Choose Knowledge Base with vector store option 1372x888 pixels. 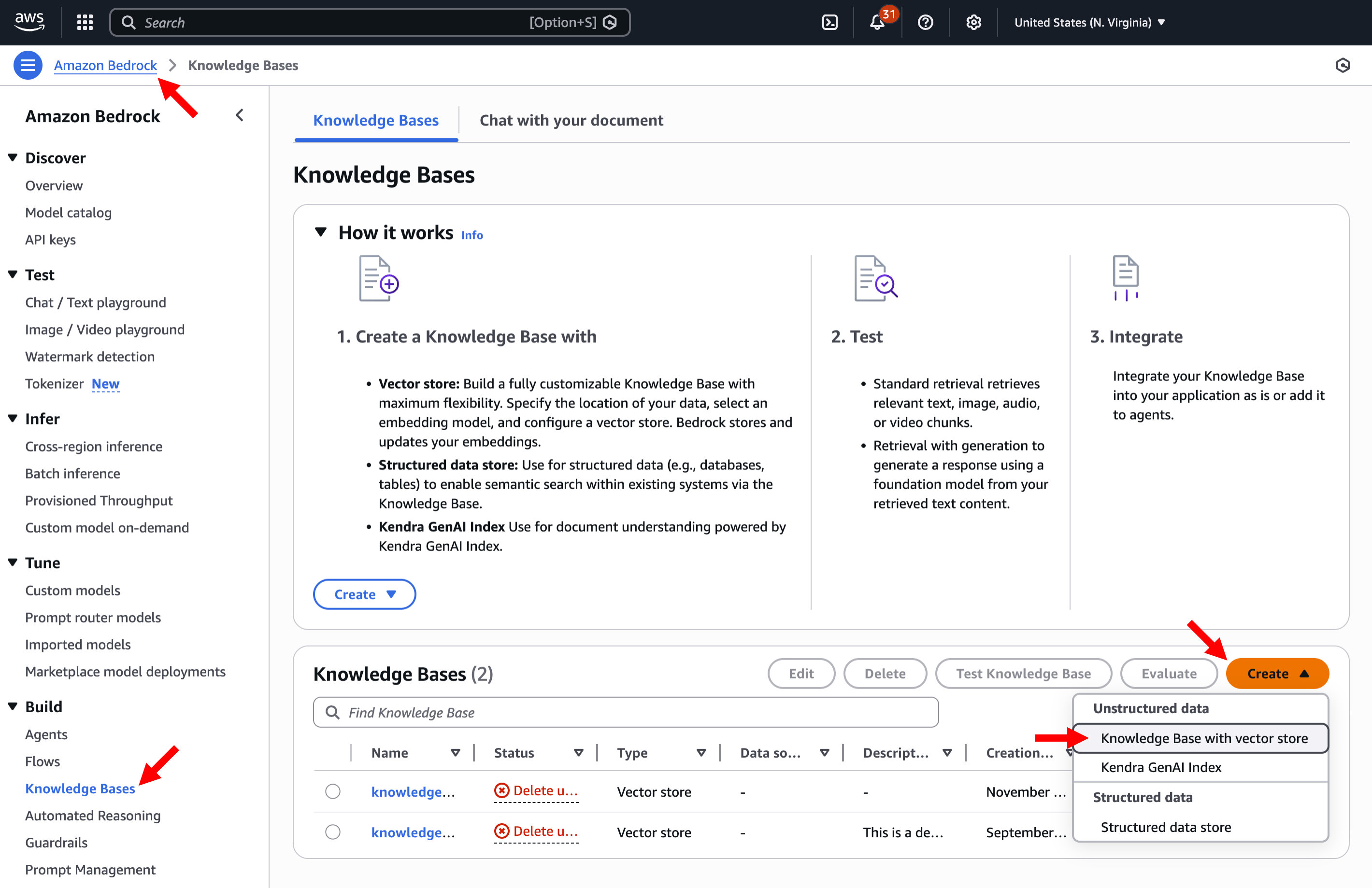click(1204, 738)
